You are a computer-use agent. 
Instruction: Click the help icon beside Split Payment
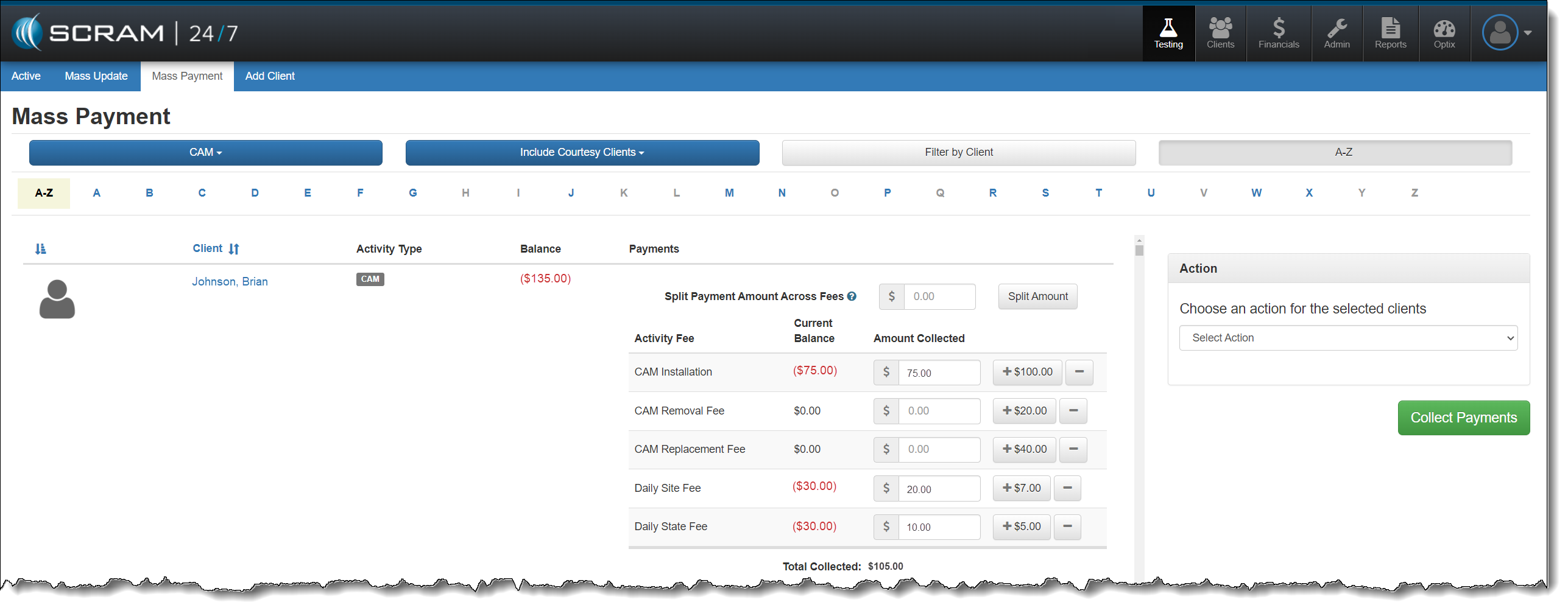[852, 296]
